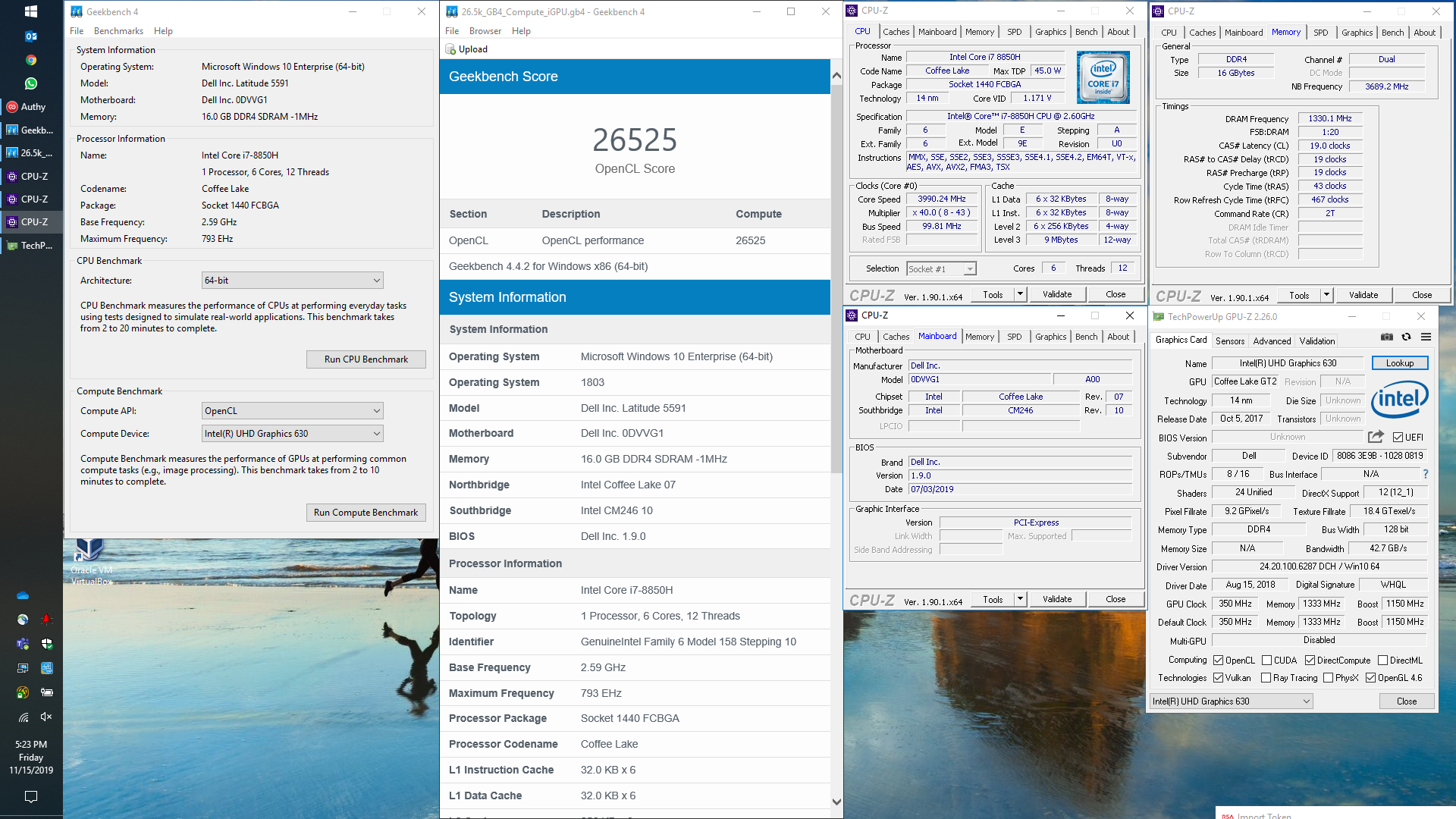Click the red tray icon beside the swirl icon
The image size is (1456, 819).
(47, 620)
